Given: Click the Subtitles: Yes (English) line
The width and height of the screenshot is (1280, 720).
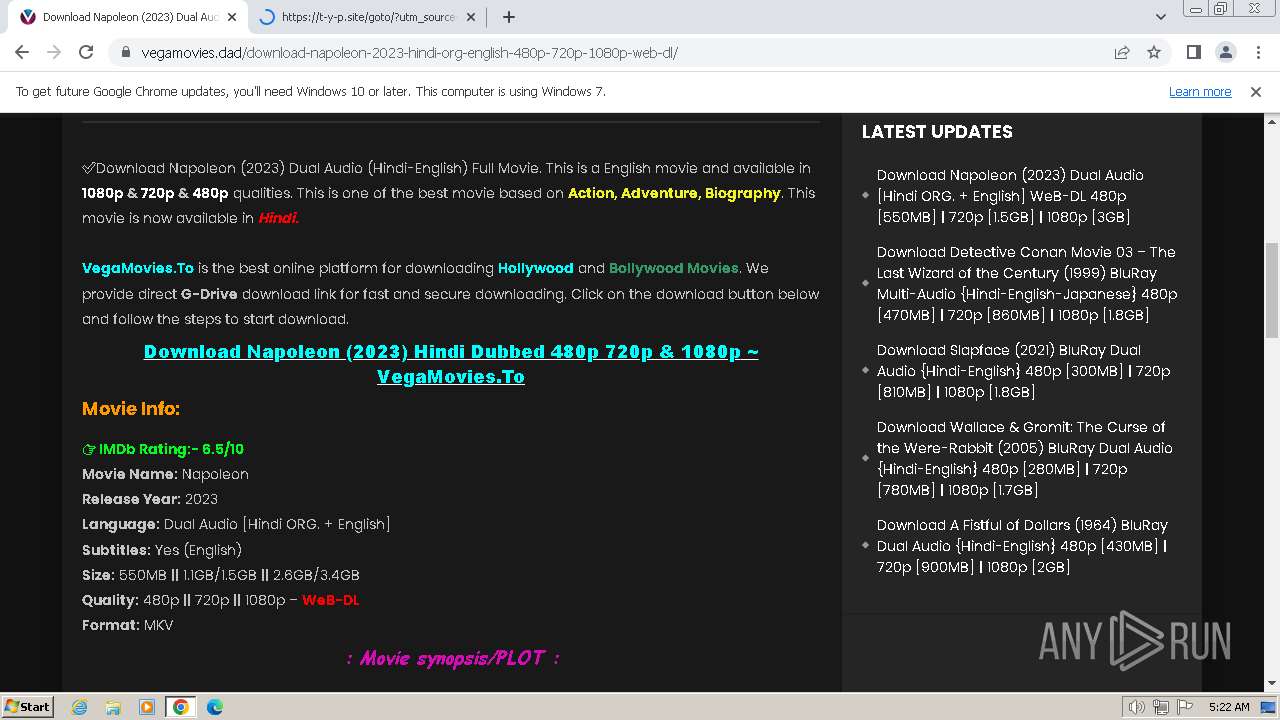Looking at the screenshot, I should (162, 550).
